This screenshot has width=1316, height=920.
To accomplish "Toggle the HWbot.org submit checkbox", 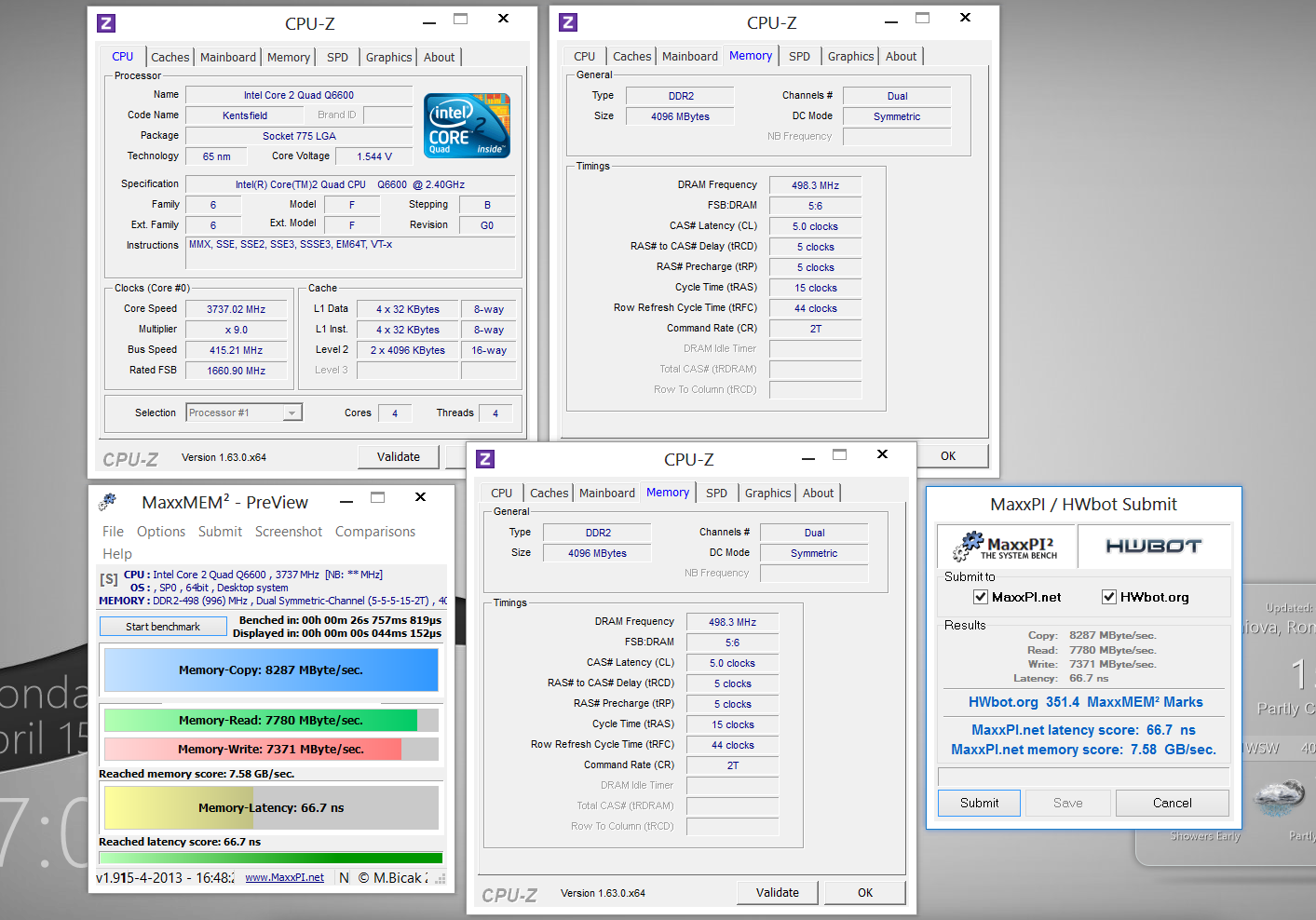I will (x=1109, y=597).
